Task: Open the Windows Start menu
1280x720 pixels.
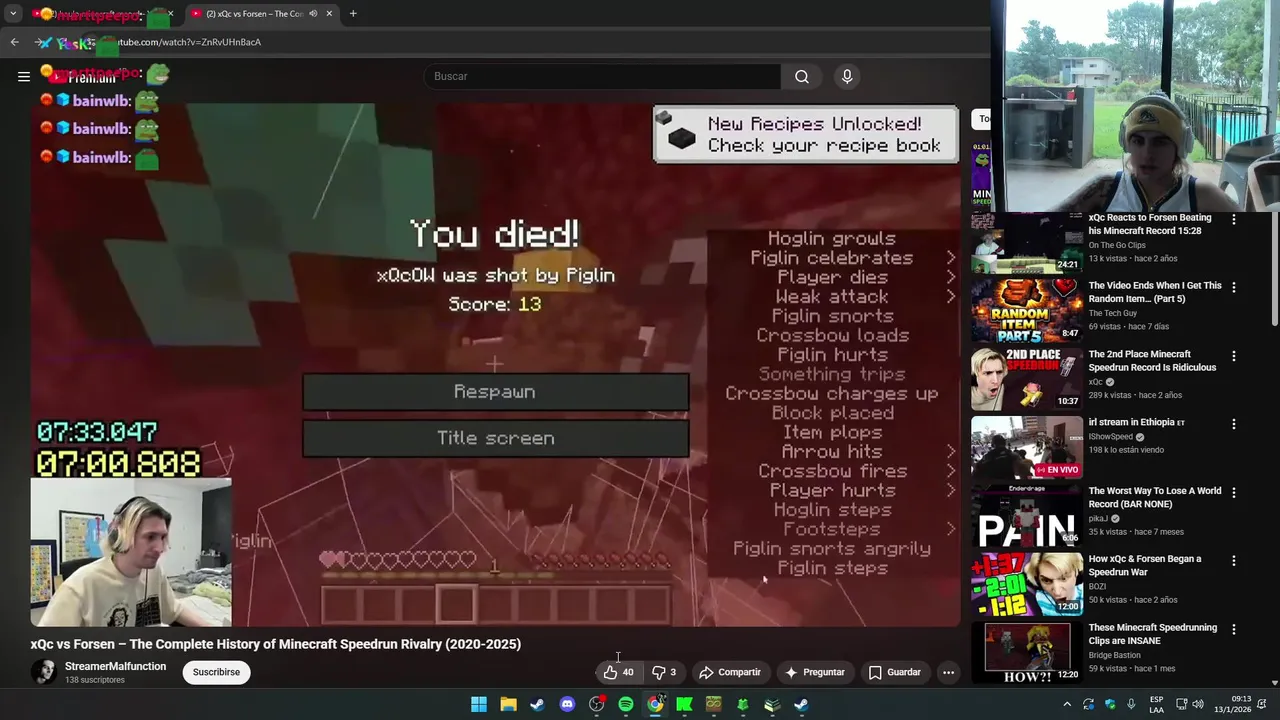Action: (479, 704)
